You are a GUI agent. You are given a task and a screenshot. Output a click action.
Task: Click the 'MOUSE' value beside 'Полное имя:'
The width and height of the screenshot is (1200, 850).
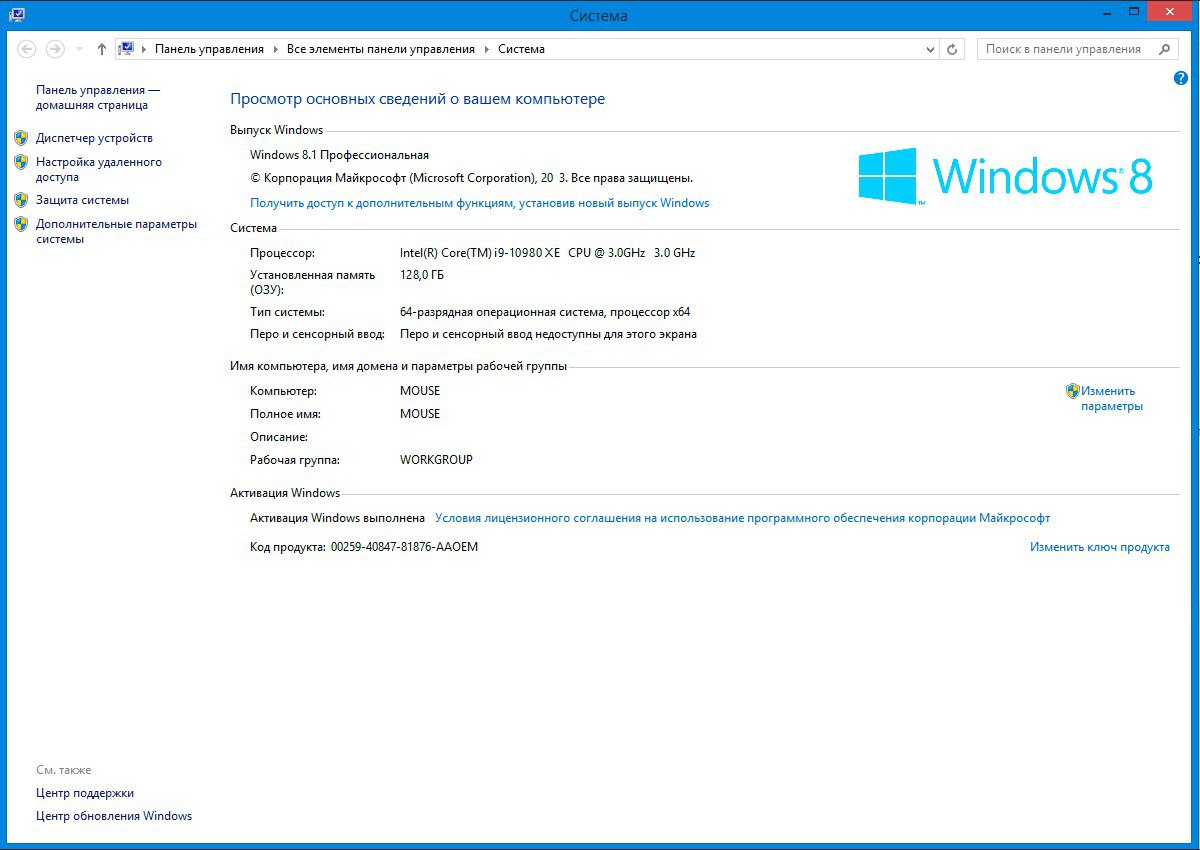[420, 414]
